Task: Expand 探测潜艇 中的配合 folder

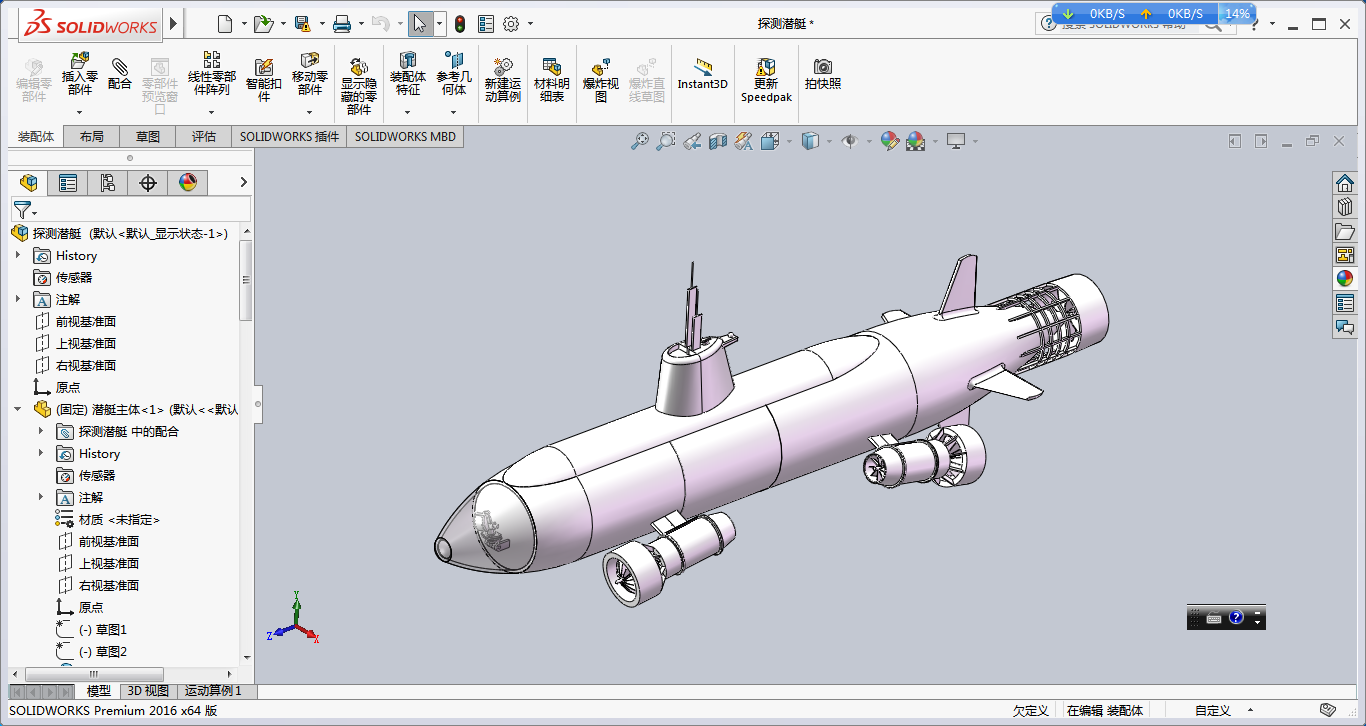Action: point(41,431)
